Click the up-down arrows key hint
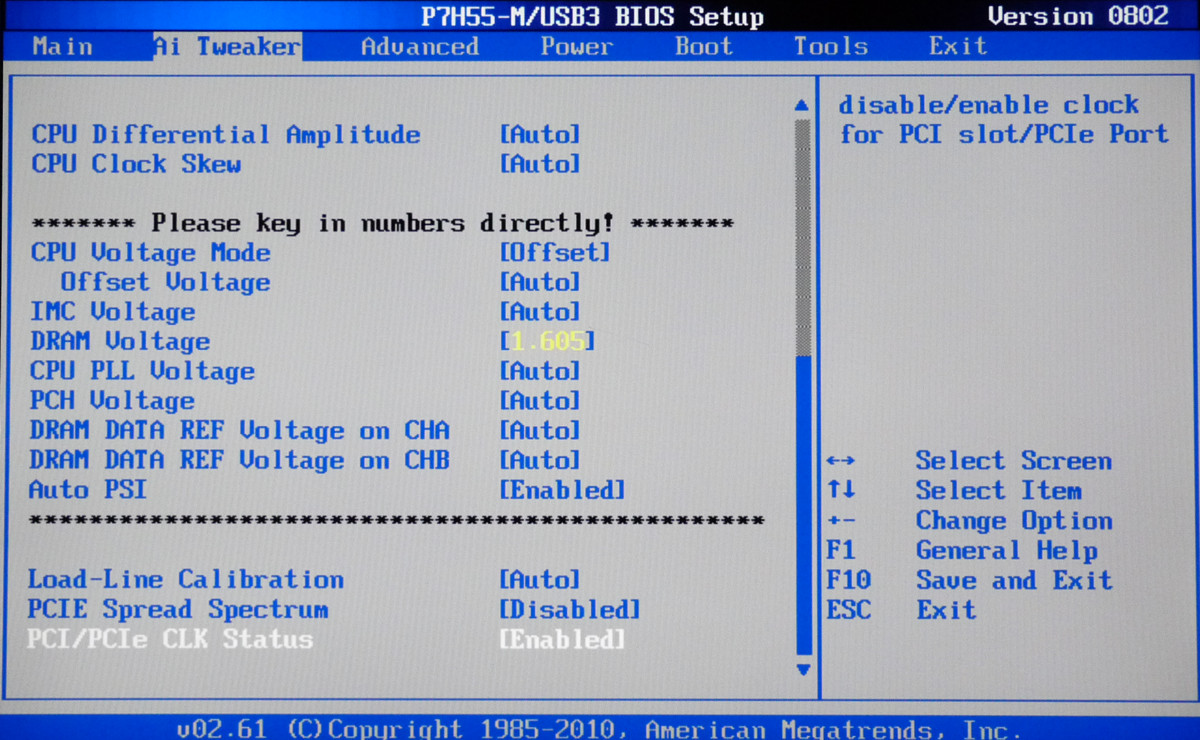 841,491
